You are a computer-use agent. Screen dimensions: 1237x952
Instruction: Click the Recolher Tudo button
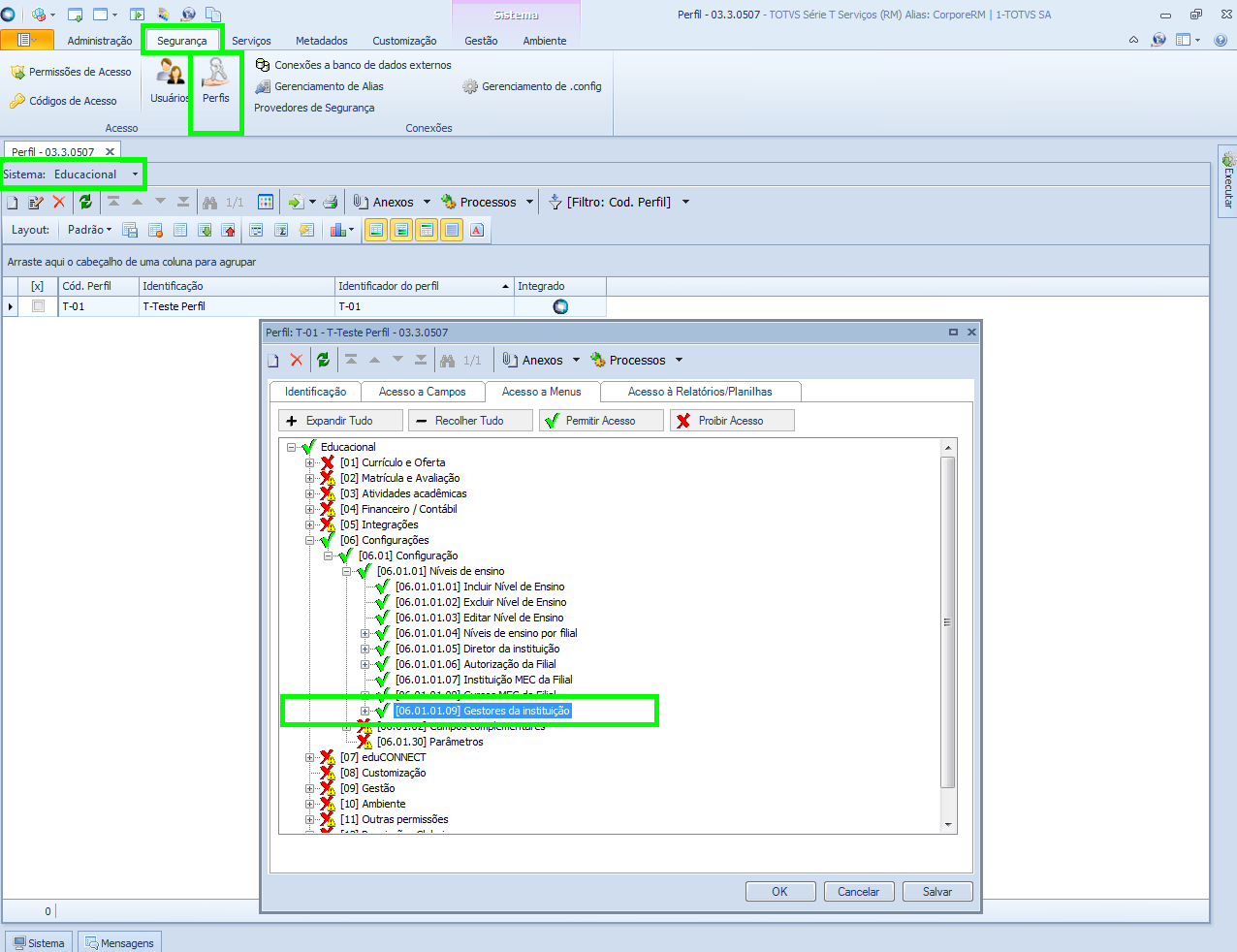[x=470, y=421]
